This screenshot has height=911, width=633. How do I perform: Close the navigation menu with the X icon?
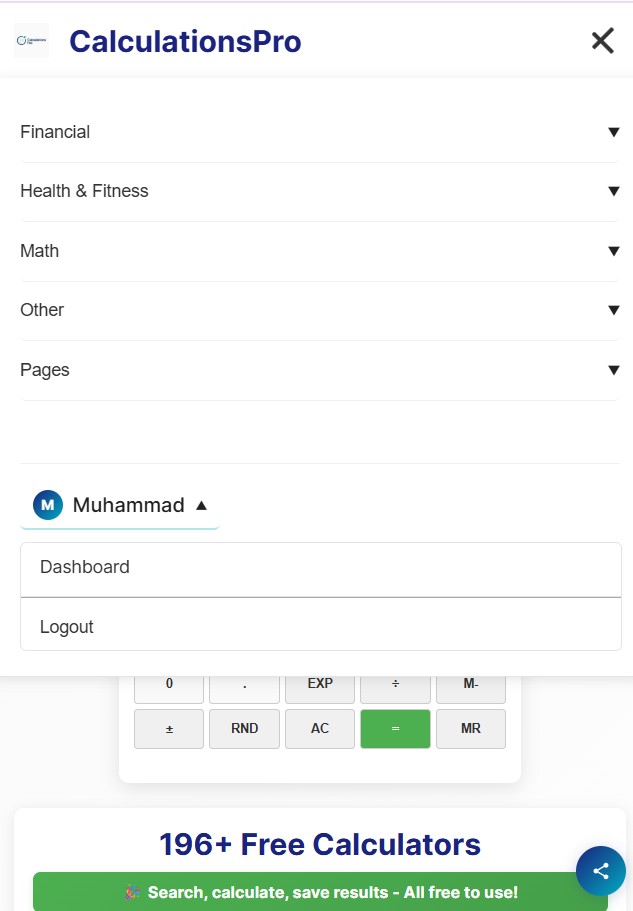[x=602, y=41]
